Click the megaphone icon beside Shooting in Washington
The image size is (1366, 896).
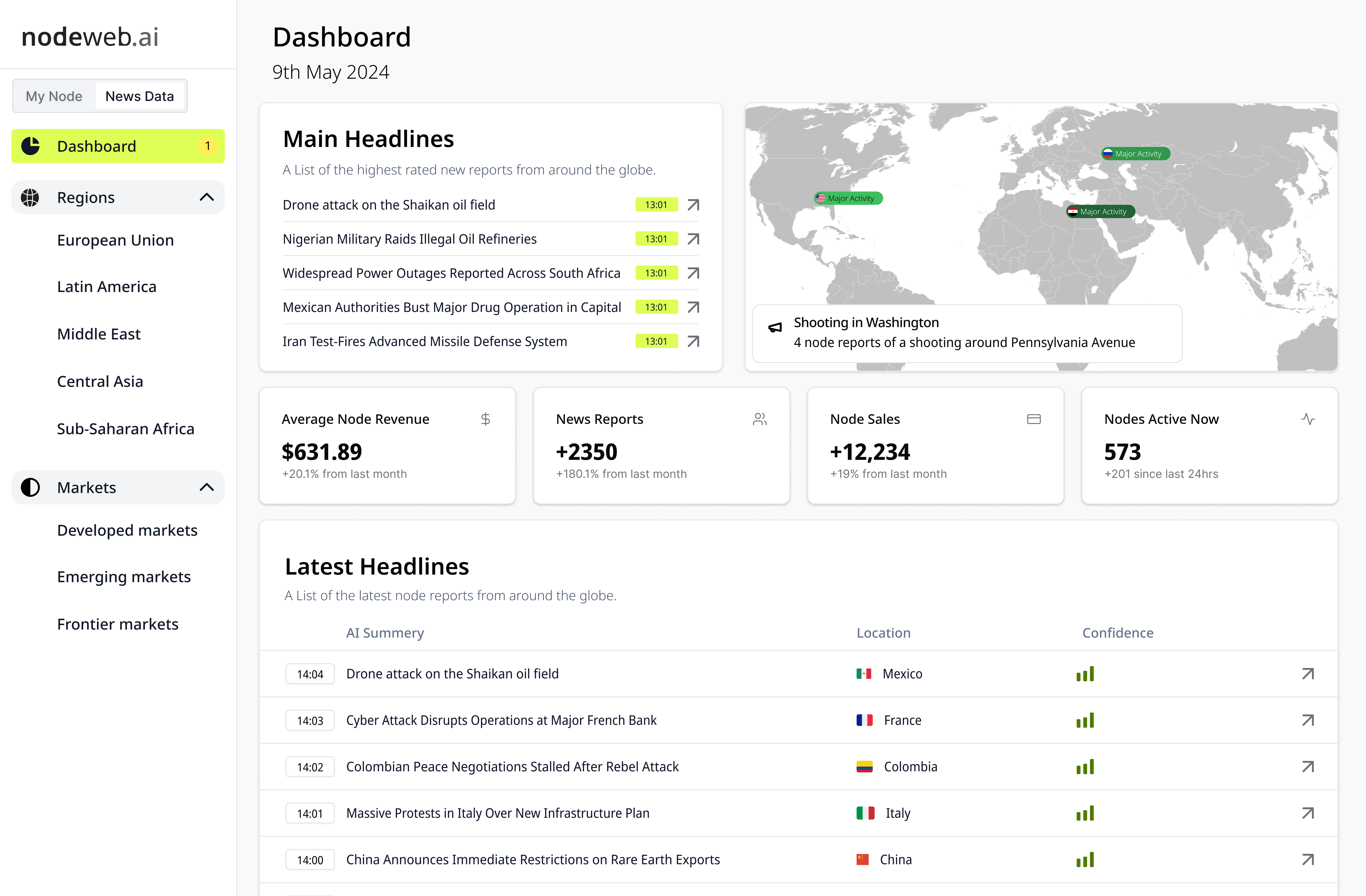pyautogui.click(x=775, y=328)
